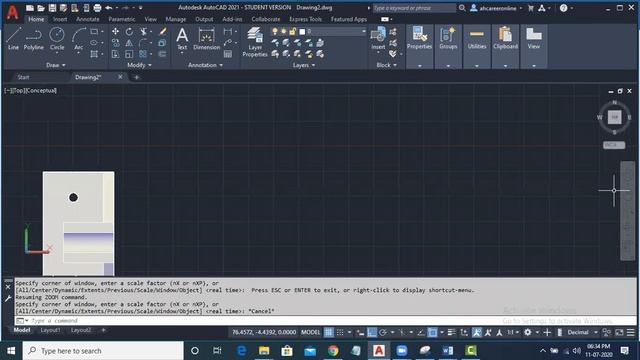Open the Annotate ribbon tab
640x360 pixels.
point(88,19)
